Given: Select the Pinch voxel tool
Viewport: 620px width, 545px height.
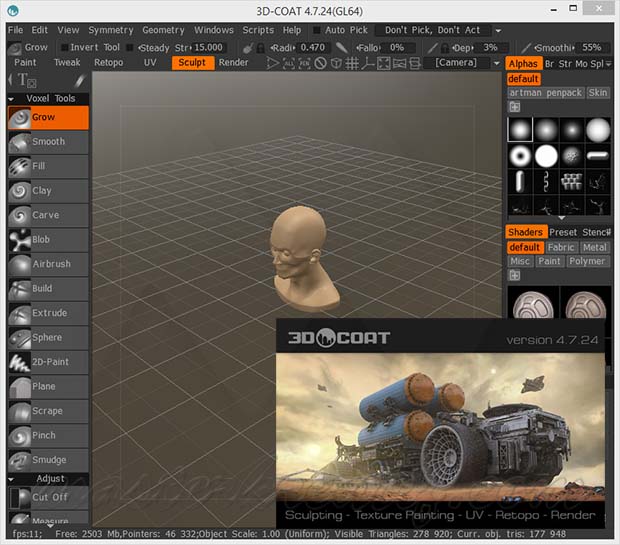Looking at the screenshot, I should tap(48, 436).
